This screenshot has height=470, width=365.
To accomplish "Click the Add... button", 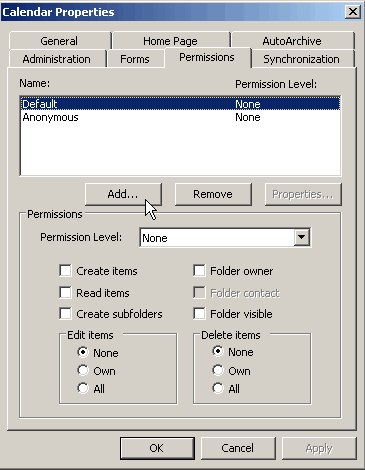I will point(123,194).
